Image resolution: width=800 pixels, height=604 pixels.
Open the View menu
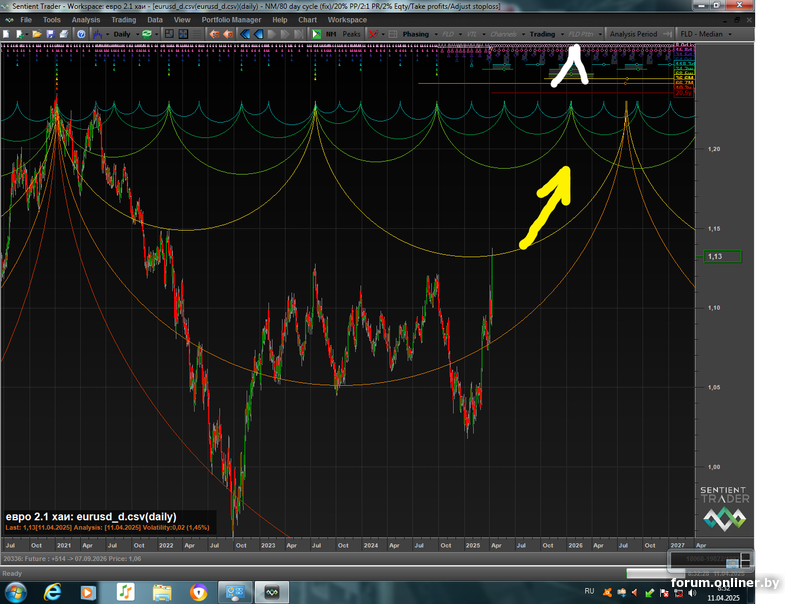coord(182,20)
